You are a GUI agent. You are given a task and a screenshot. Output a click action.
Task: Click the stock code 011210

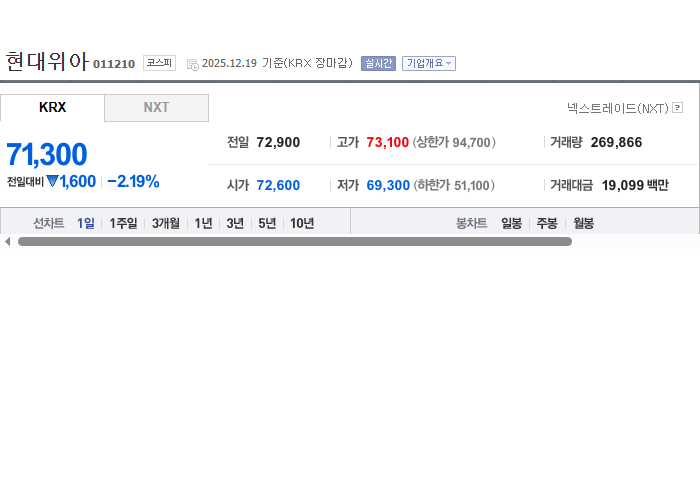tap(114, 64)
